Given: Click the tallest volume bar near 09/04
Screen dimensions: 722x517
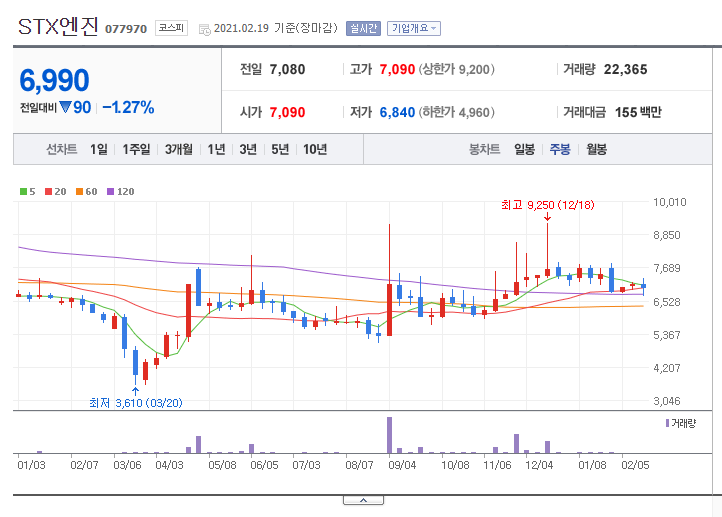Looking at the screenshot, I should [390, 435].
